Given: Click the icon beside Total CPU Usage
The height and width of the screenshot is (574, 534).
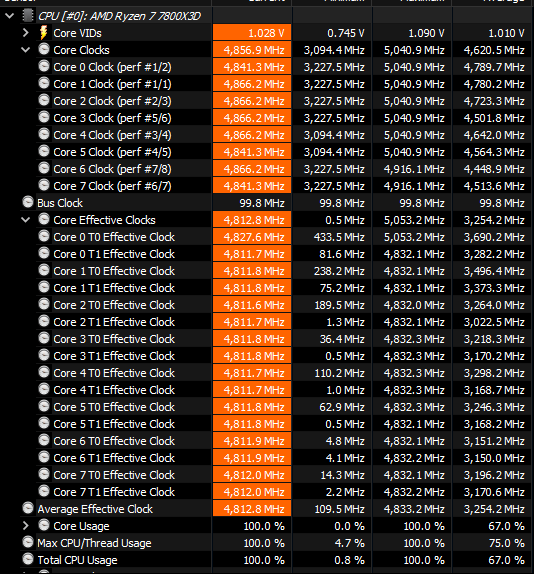Looking at the screenshot, I should [x=28, y=559].
